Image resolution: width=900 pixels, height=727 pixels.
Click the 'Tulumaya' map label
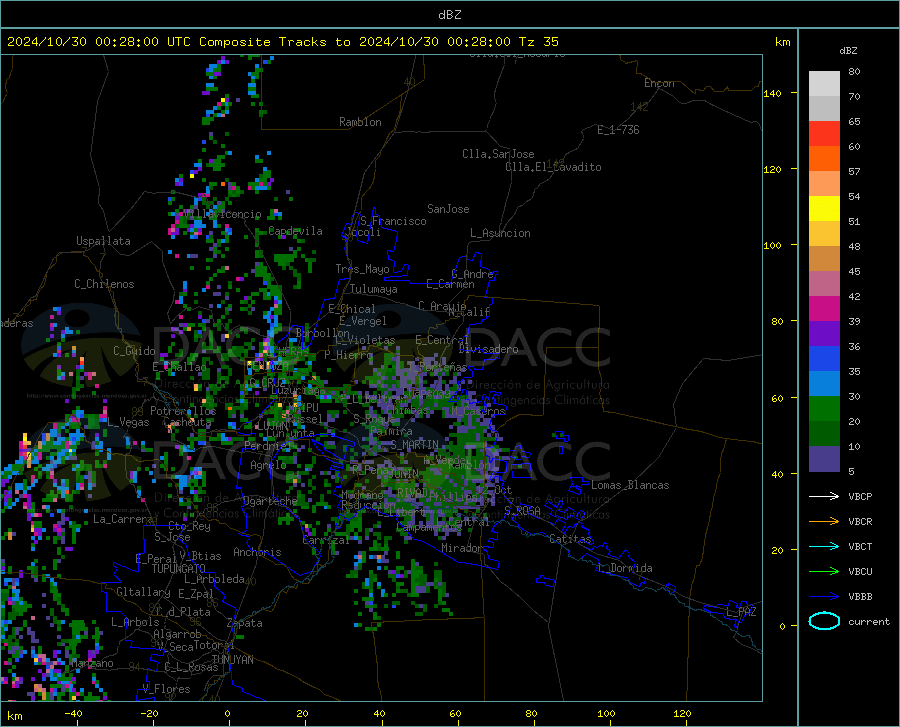click(x=374, y=289)
